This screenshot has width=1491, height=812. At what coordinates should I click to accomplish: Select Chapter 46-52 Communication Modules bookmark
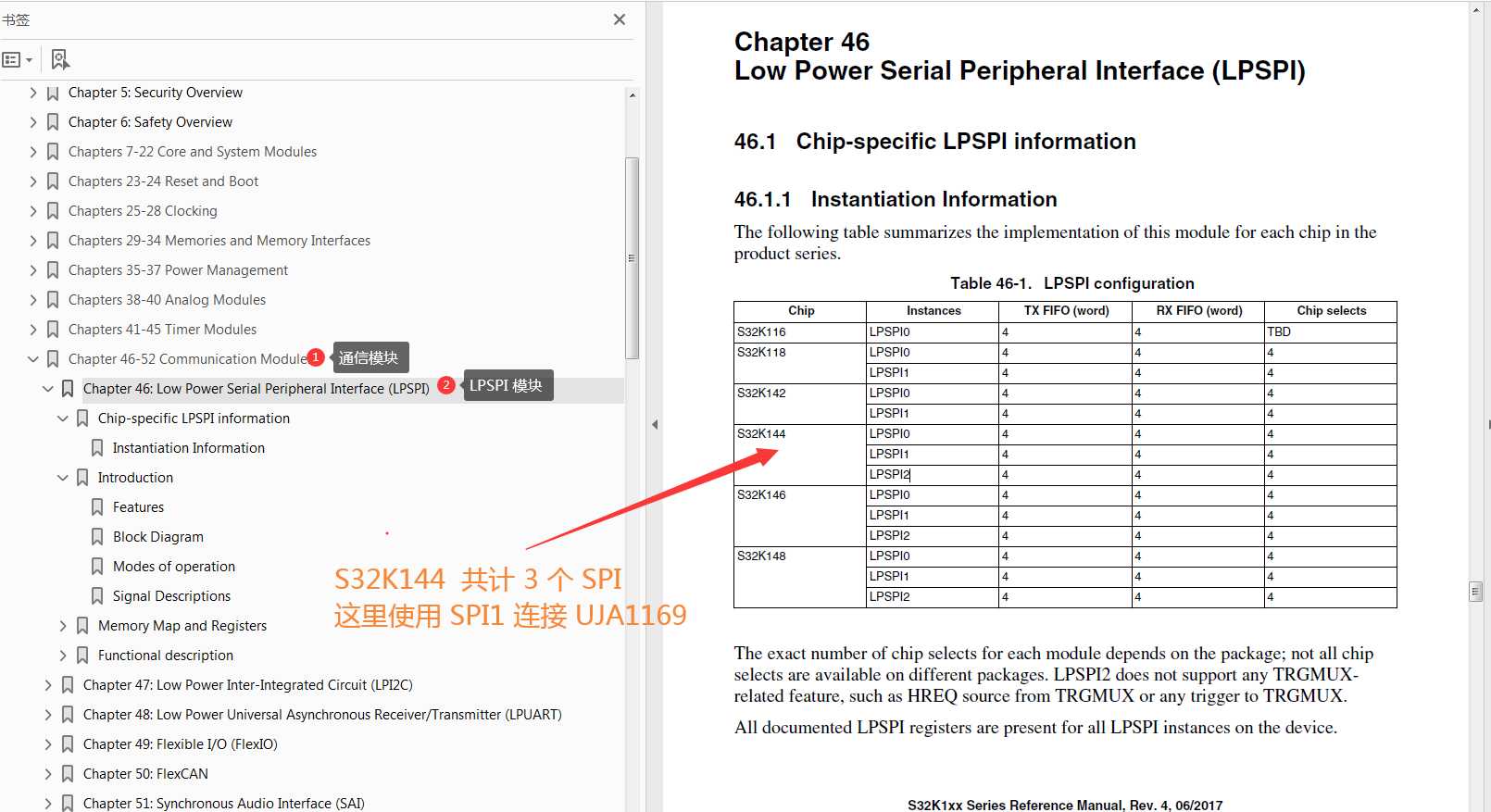[188, 359]
